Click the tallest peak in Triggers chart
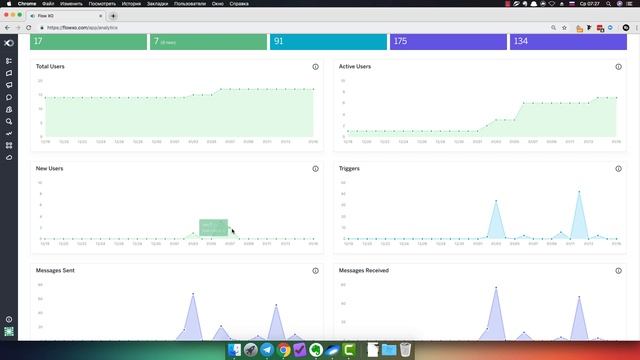 click(x=579, y=191)
